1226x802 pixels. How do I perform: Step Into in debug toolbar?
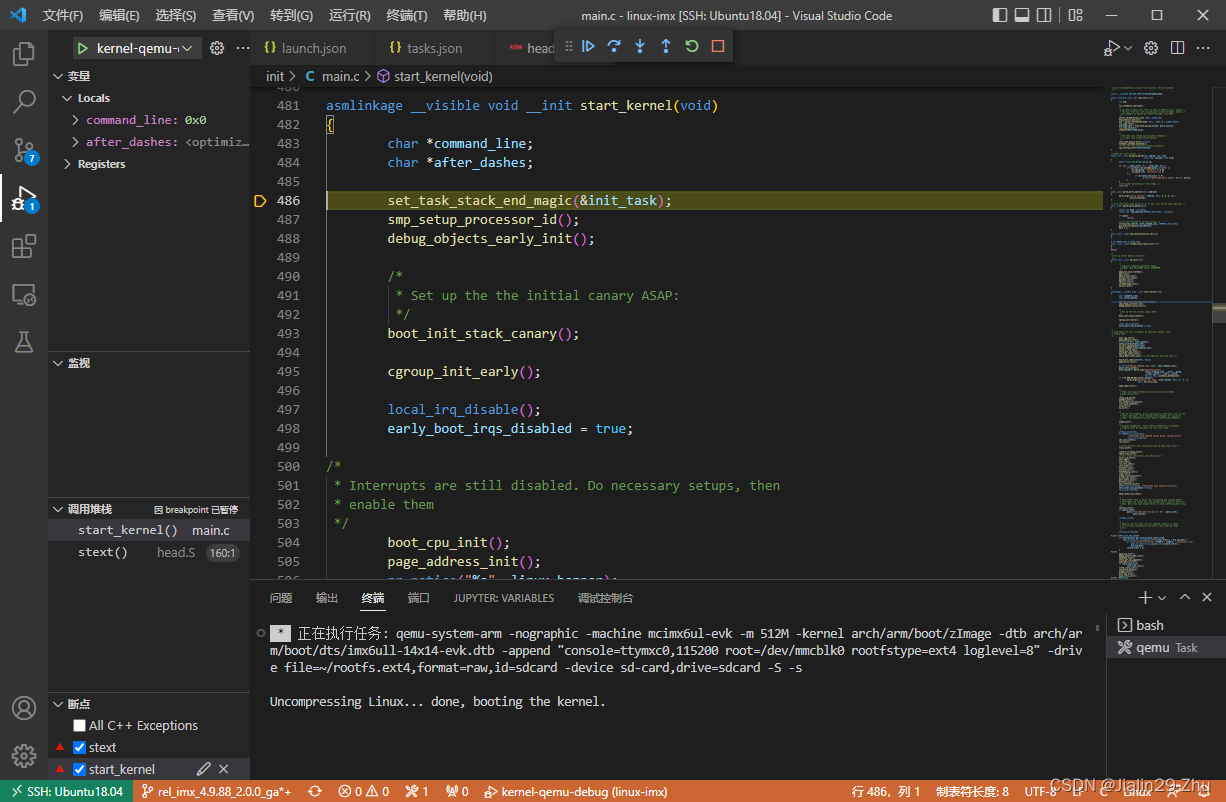[640, 46]
